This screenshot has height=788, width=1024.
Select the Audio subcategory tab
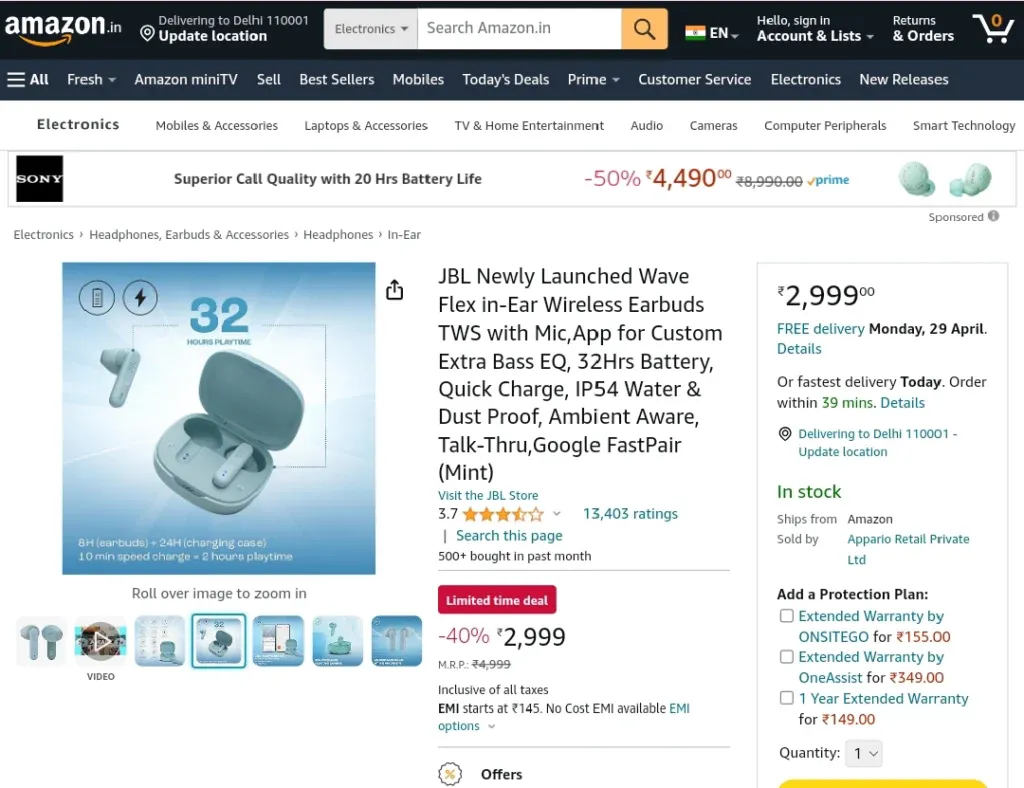(647, 125)
